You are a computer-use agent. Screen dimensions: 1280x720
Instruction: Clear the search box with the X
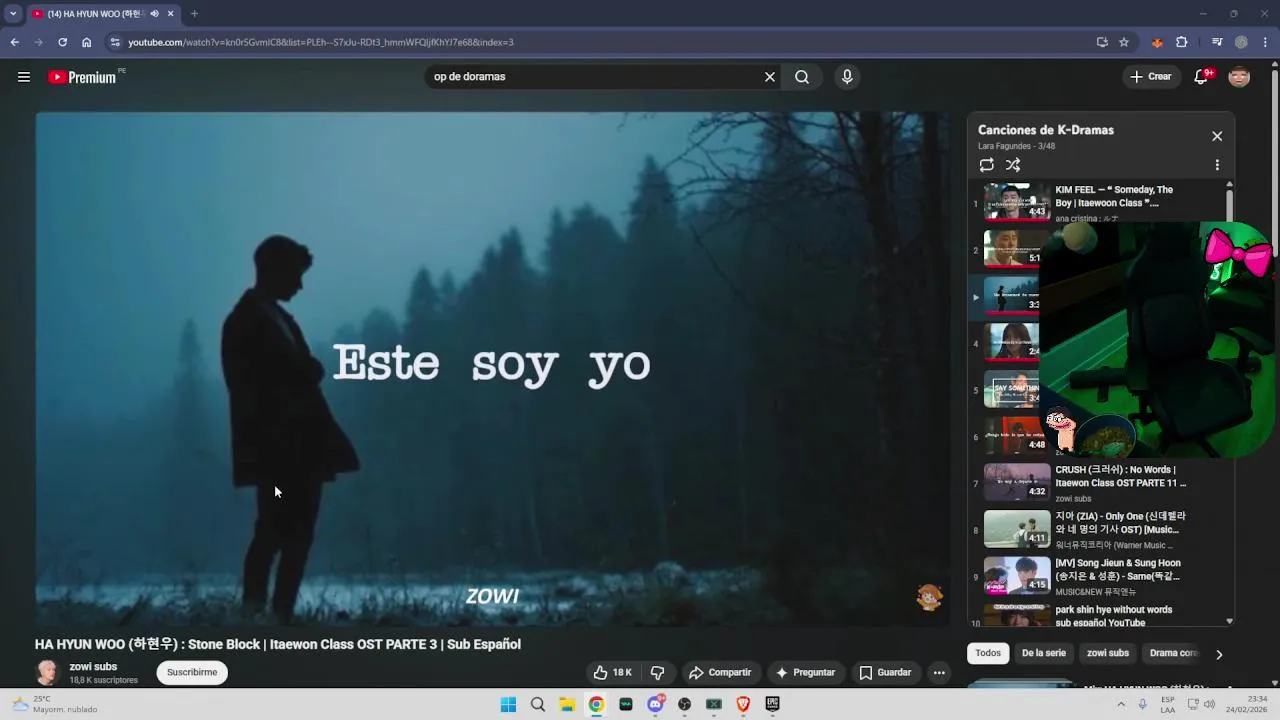tap(770, 77)
